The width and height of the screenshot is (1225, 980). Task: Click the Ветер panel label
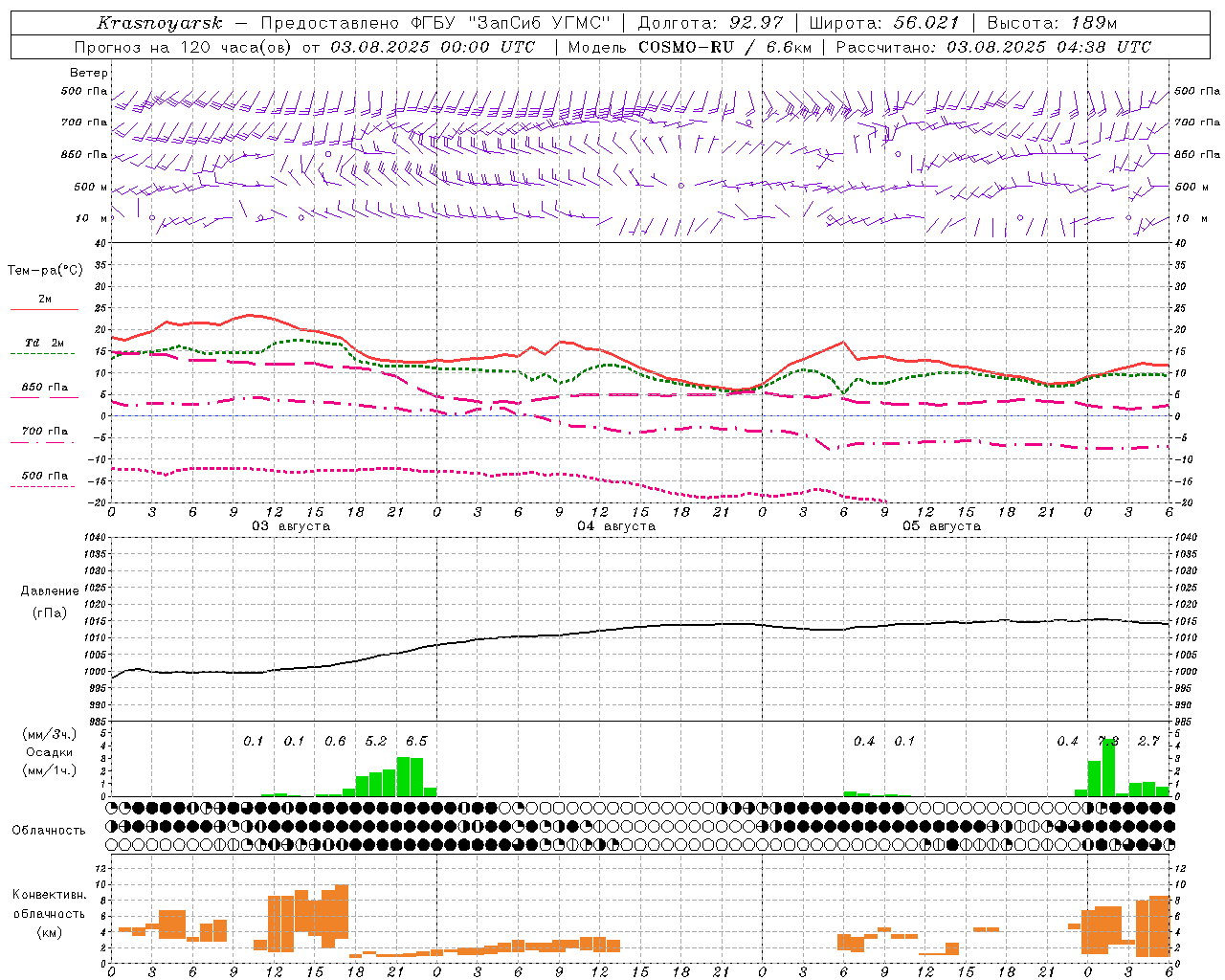[x=89, y=73]
